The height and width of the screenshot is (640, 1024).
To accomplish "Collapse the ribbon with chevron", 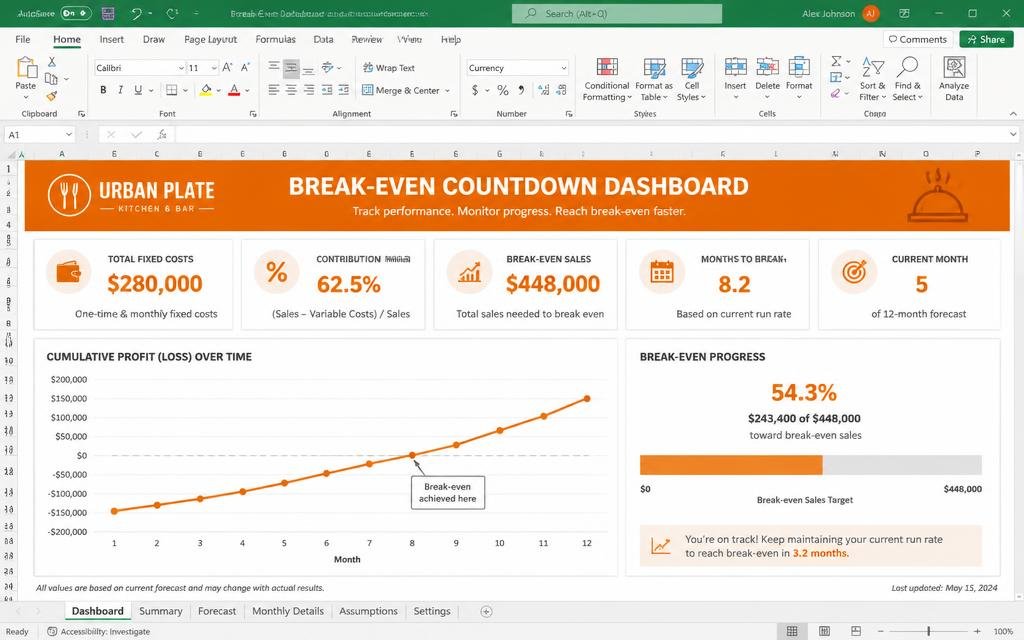I will 1013,114.
